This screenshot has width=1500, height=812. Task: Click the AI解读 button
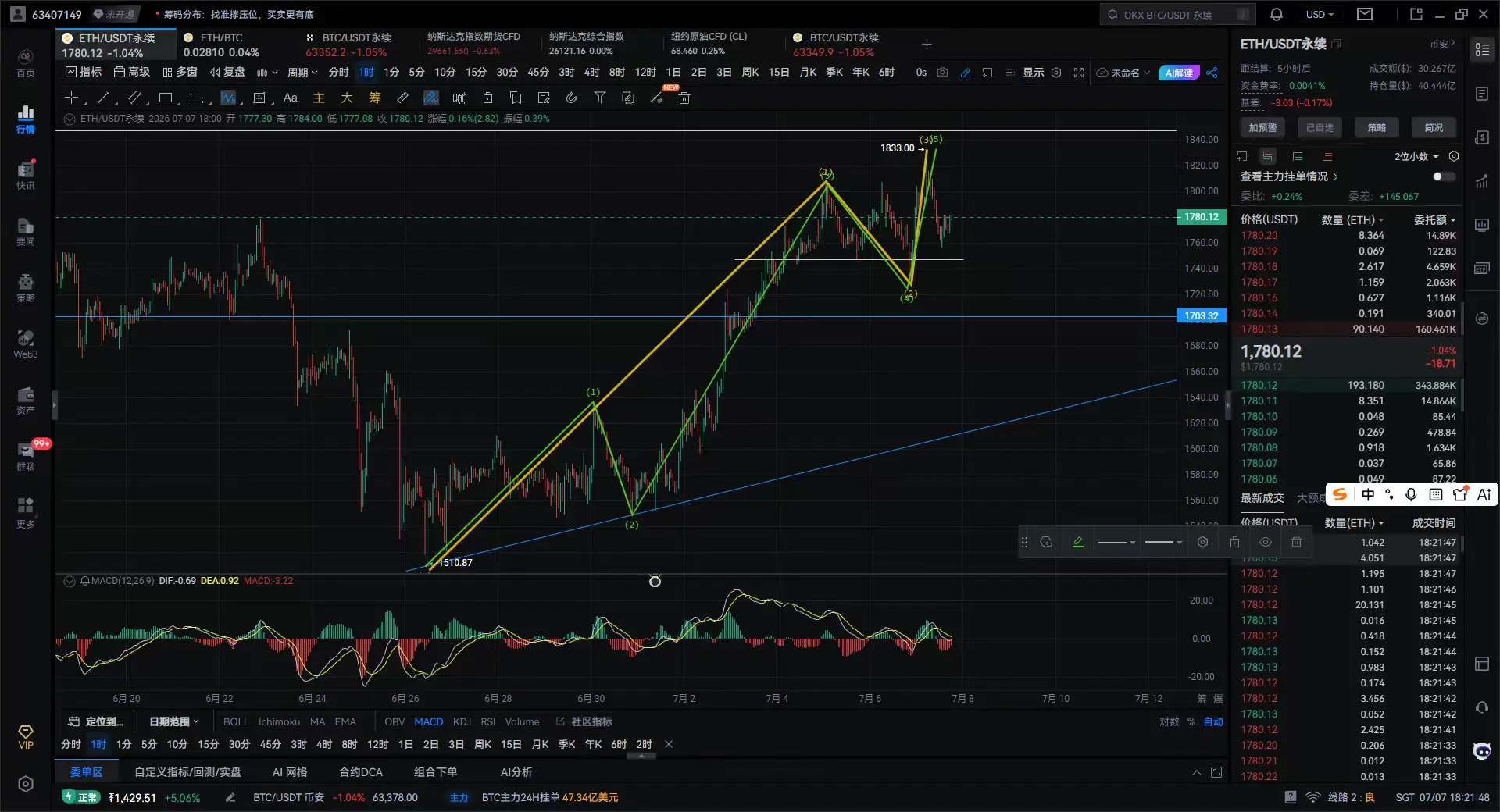pyautogui.click(x=1179, y=73)
